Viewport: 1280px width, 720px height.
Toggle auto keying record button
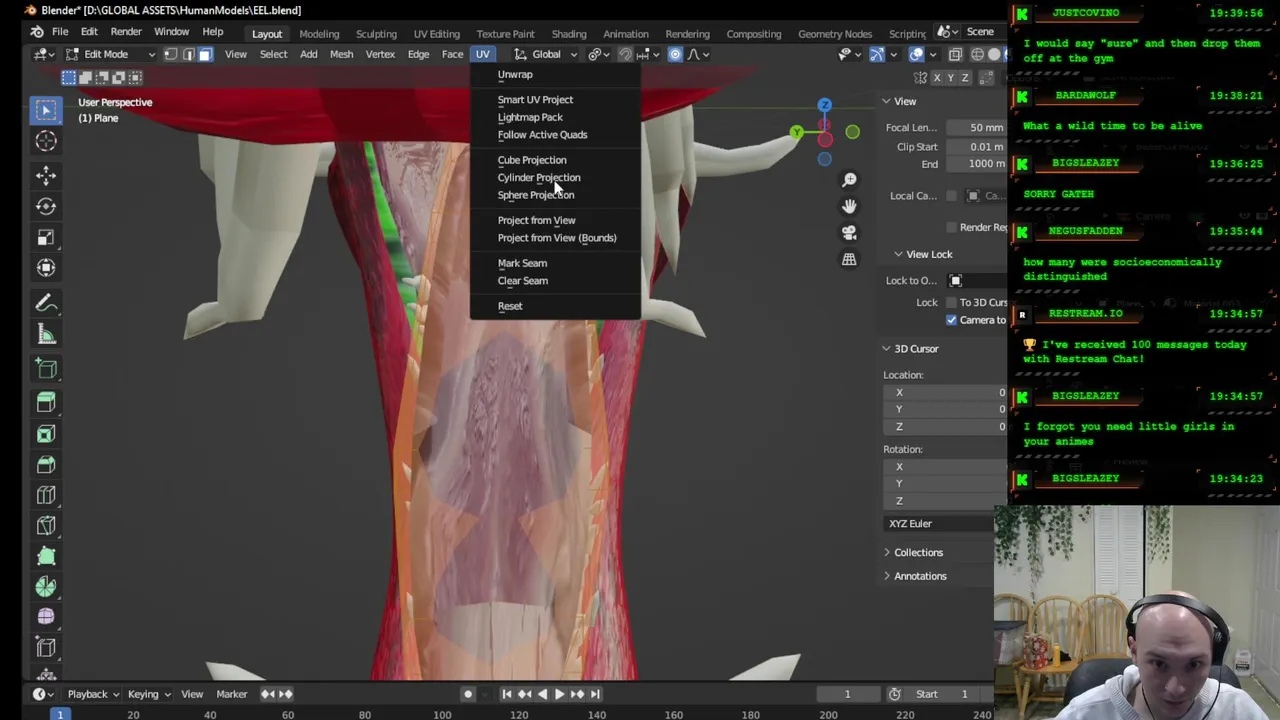click(467, 694)
